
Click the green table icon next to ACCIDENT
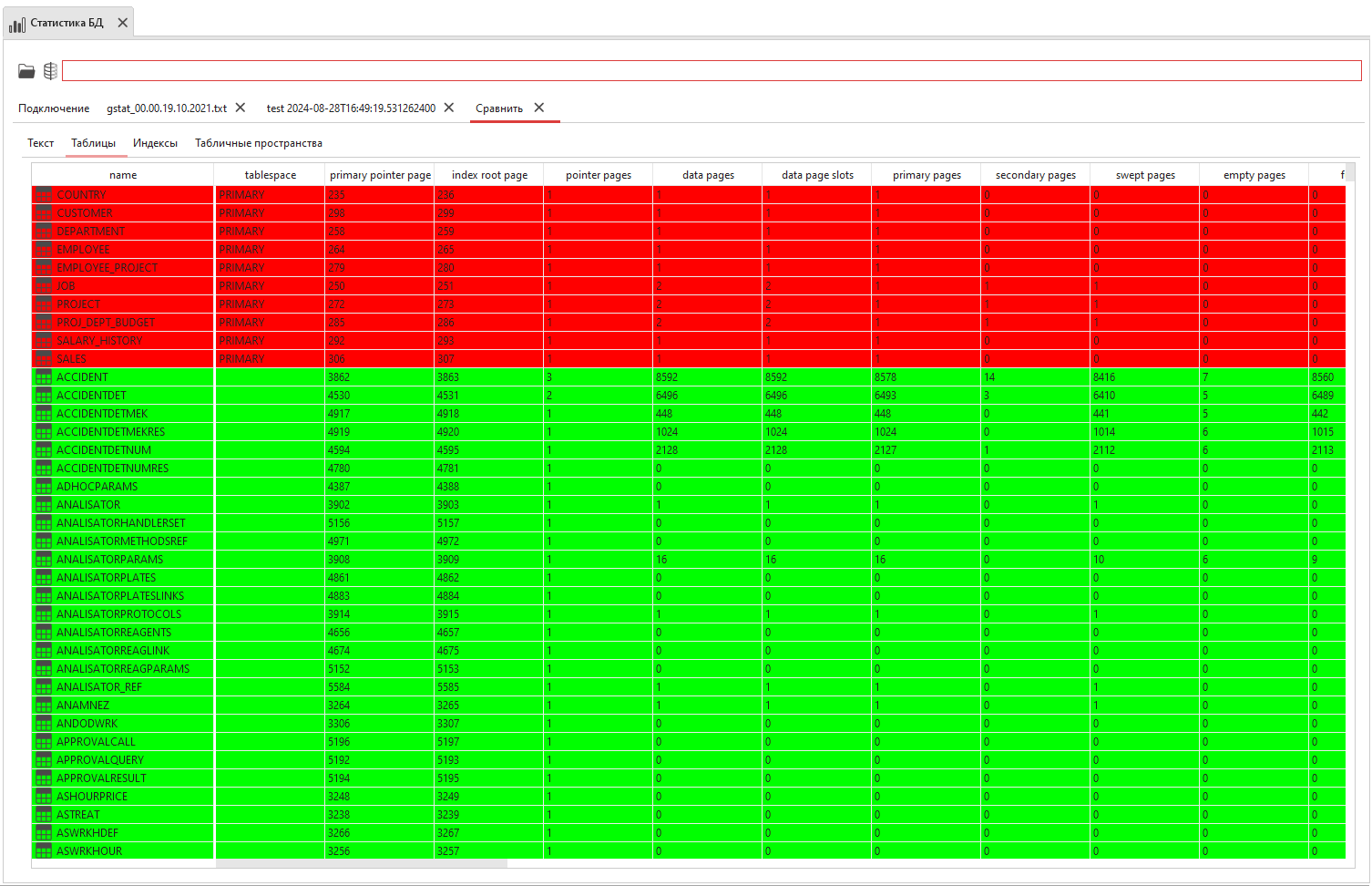pos(43,376)
